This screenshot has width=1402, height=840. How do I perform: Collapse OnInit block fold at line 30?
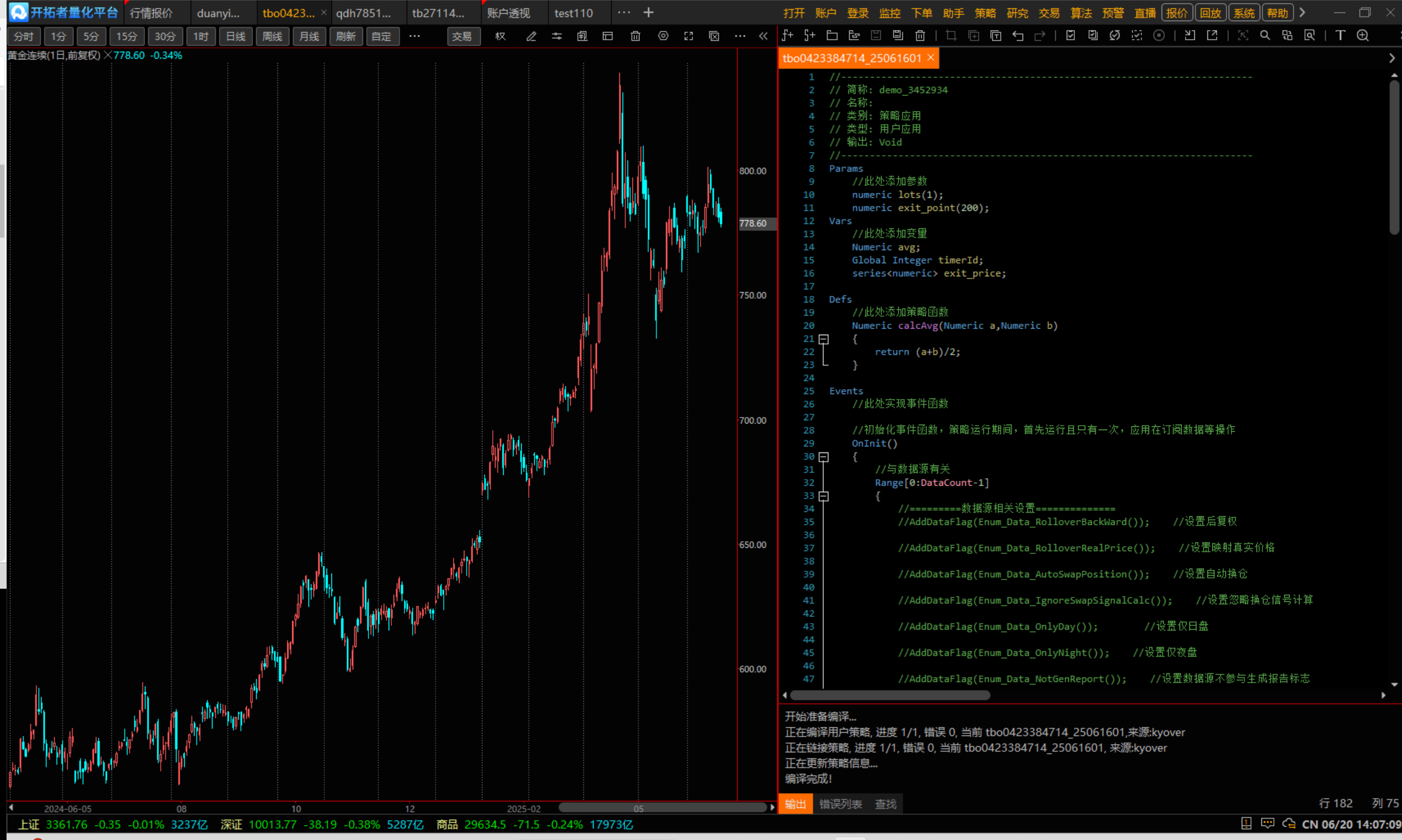point(824,457)
